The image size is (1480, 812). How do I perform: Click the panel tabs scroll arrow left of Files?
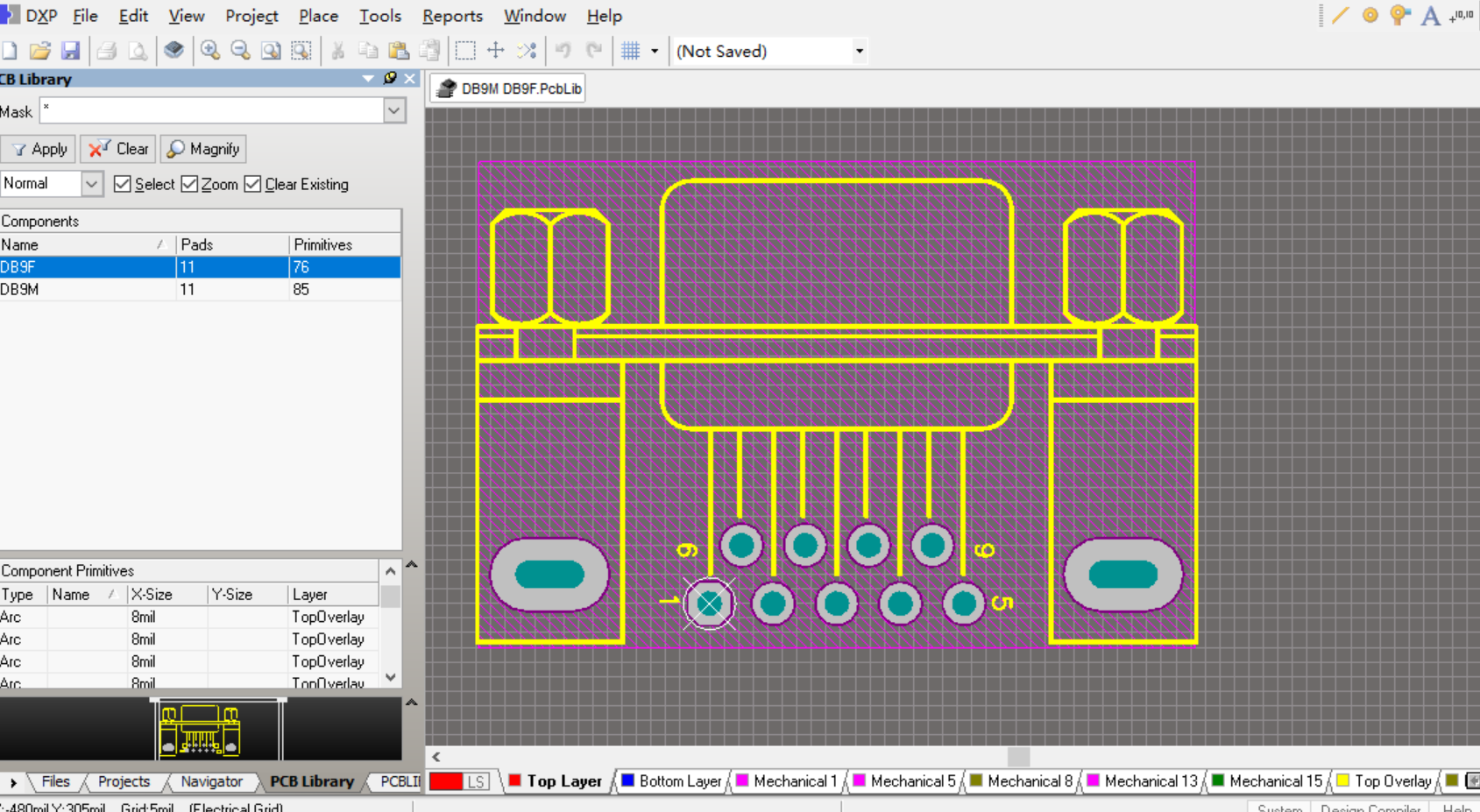13,782
